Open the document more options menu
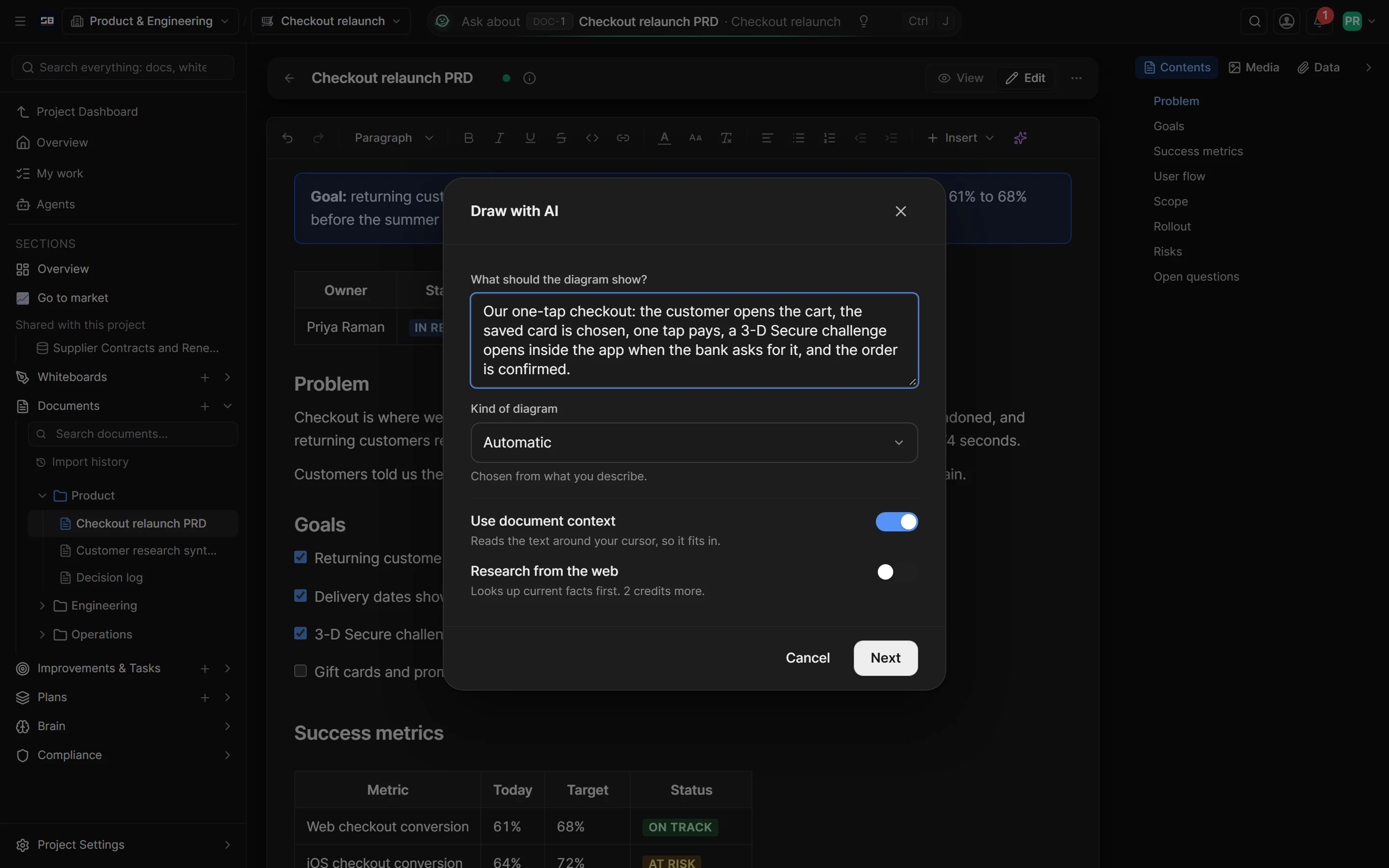1389x868 pixels. point(1076,78)
